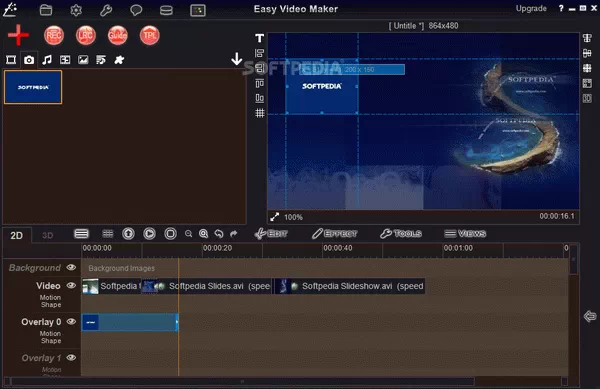Undo the last action
Image resolution: width=600 pixels, height=389 pixels.
point(219,233)
